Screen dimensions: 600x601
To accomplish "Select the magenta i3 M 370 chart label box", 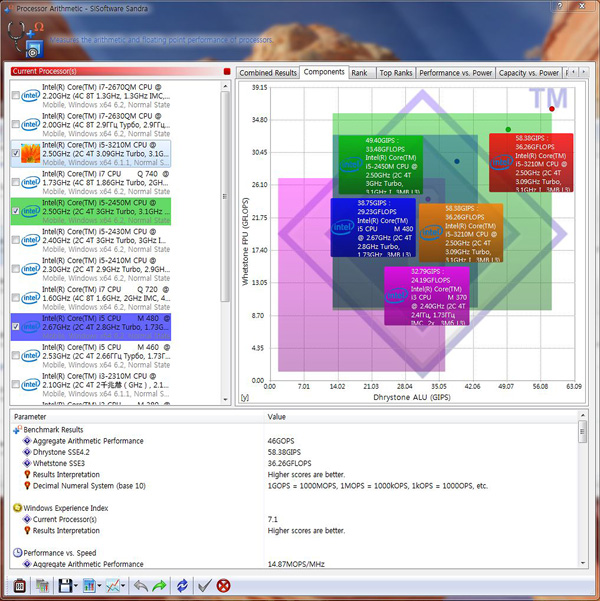I will click(x=427, y=296).
